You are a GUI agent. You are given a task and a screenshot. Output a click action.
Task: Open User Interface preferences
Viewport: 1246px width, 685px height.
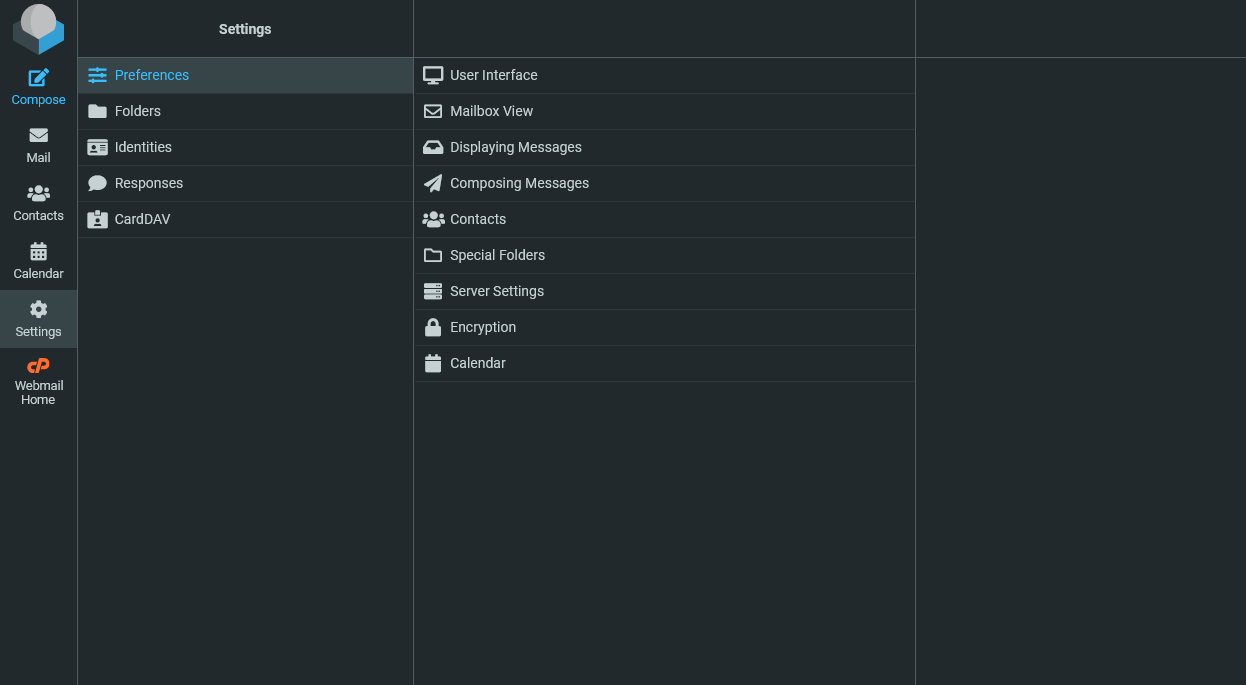pyautogui.click(x=493, y=75)
